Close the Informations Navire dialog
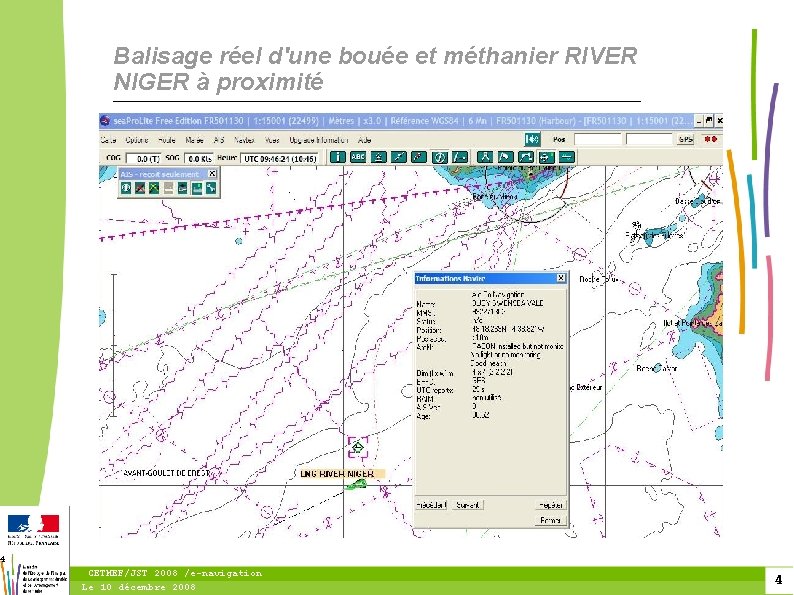794x595 pixels. pos(561,278)
